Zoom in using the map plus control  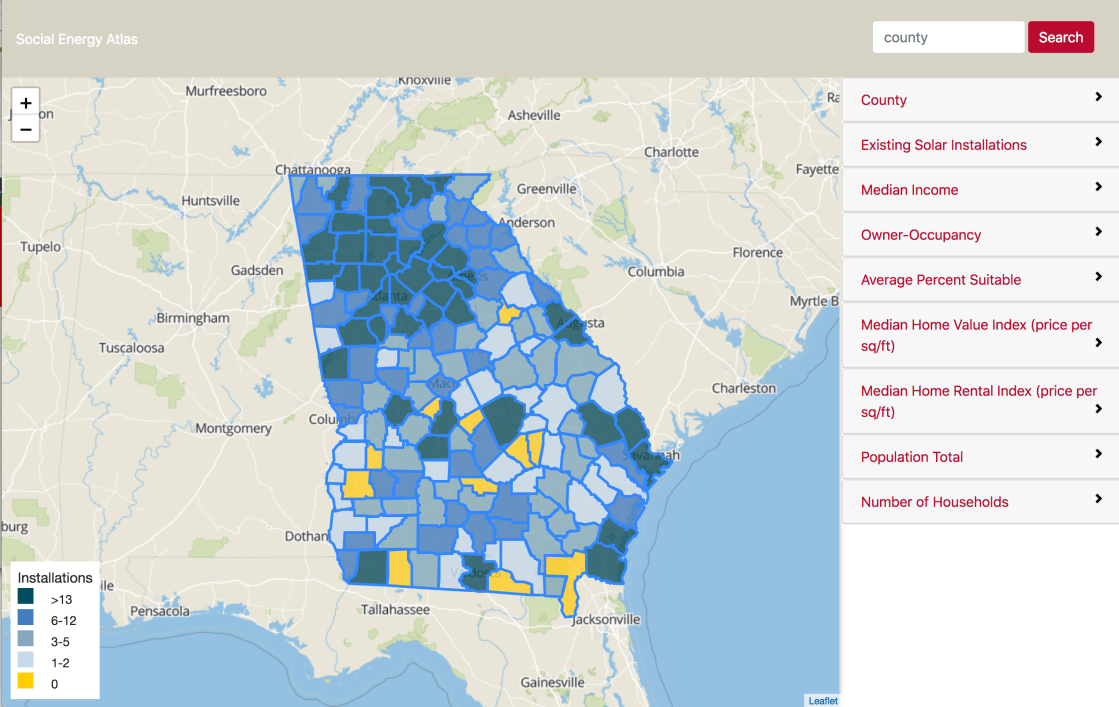25,102
